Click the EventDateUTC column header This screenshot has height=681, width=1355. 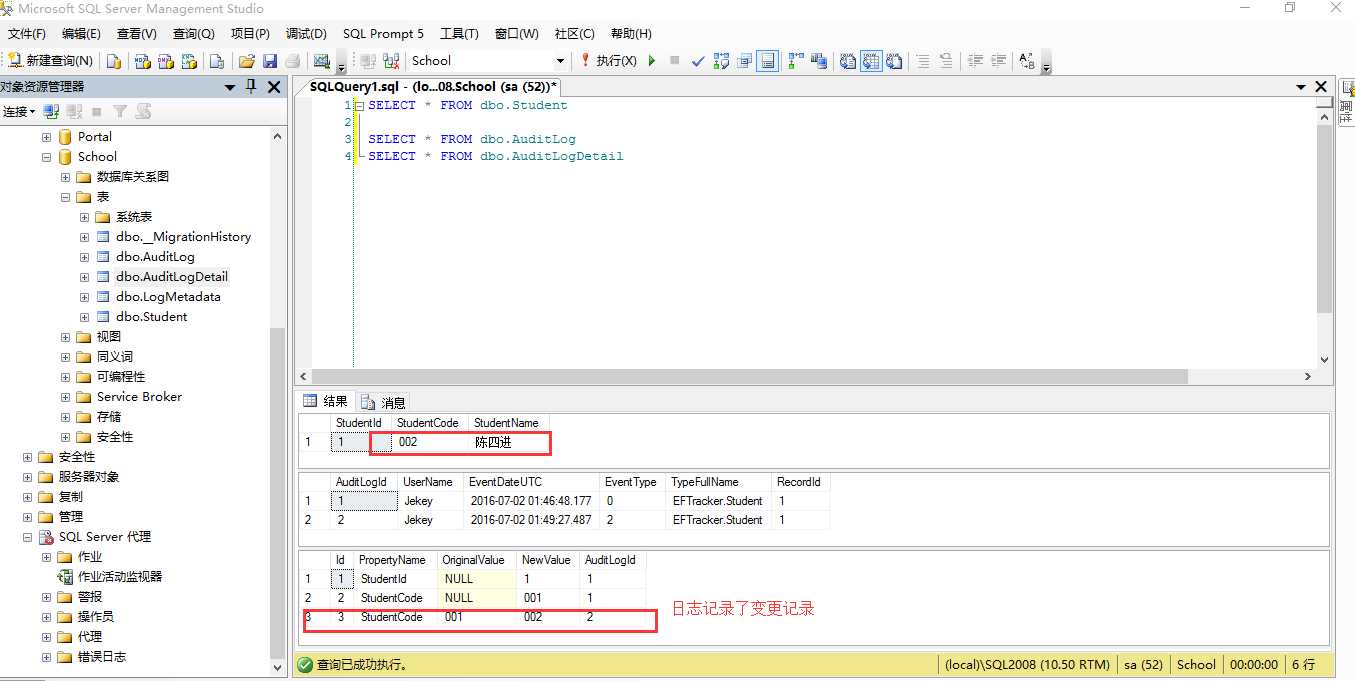point(533,482)
